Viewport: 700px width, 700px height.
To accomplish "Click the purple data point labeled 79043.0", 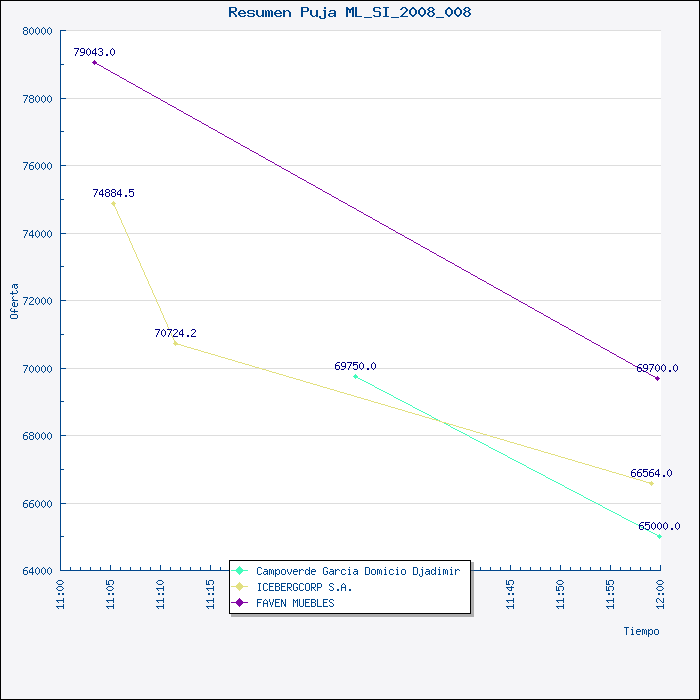I will click(94, 62).
